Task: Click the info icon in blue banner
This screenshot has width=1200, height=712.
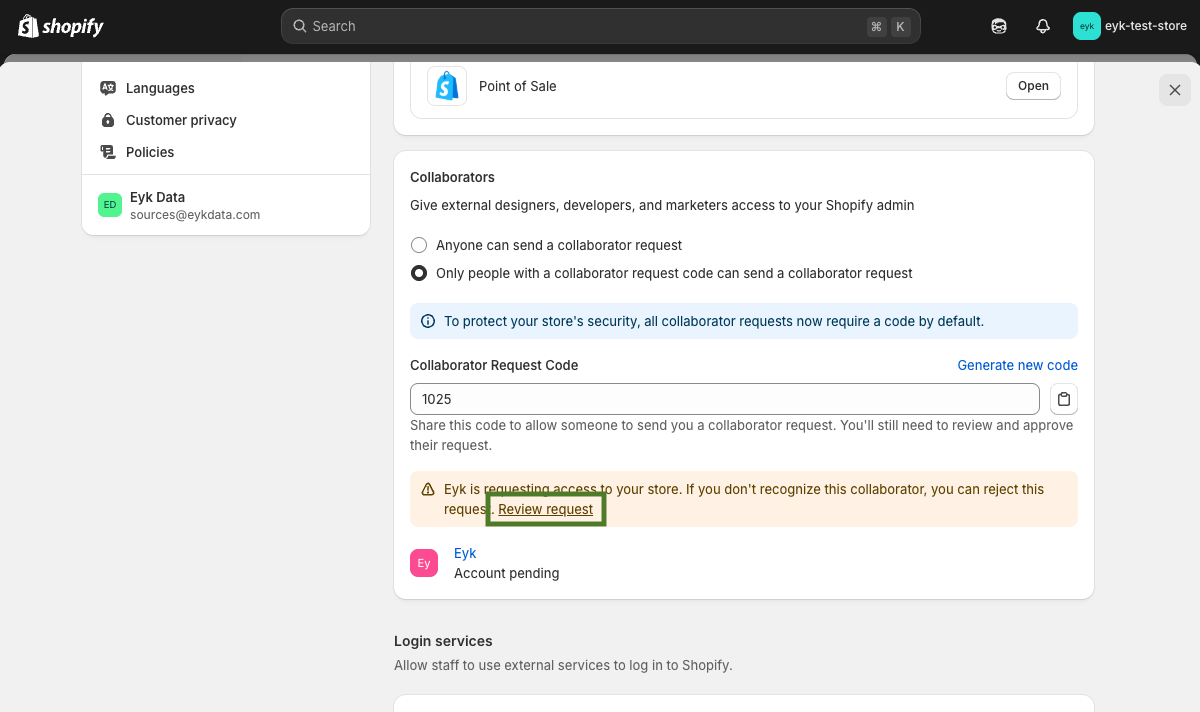Action: point(428,321)
